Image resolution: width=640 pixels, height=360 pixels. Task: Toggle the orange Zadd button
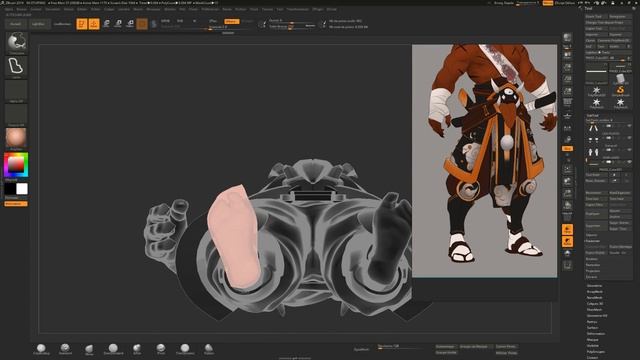coord(231,21)
